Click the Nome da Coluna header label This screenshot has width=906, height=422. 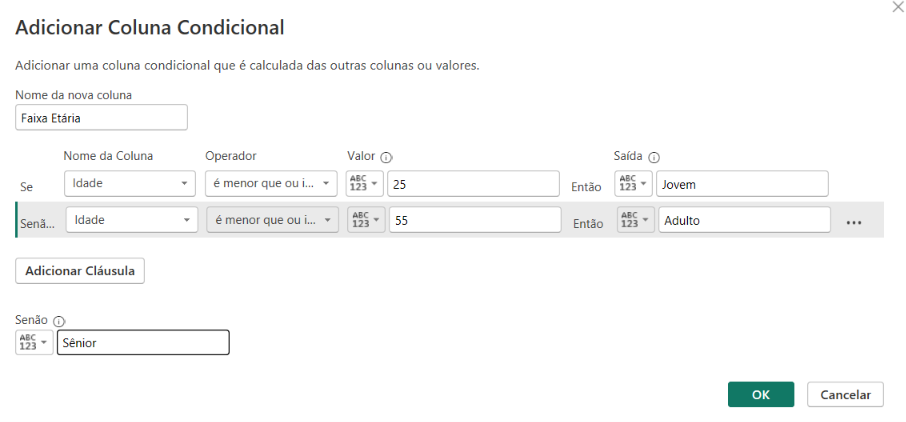(x=108, y=156)
